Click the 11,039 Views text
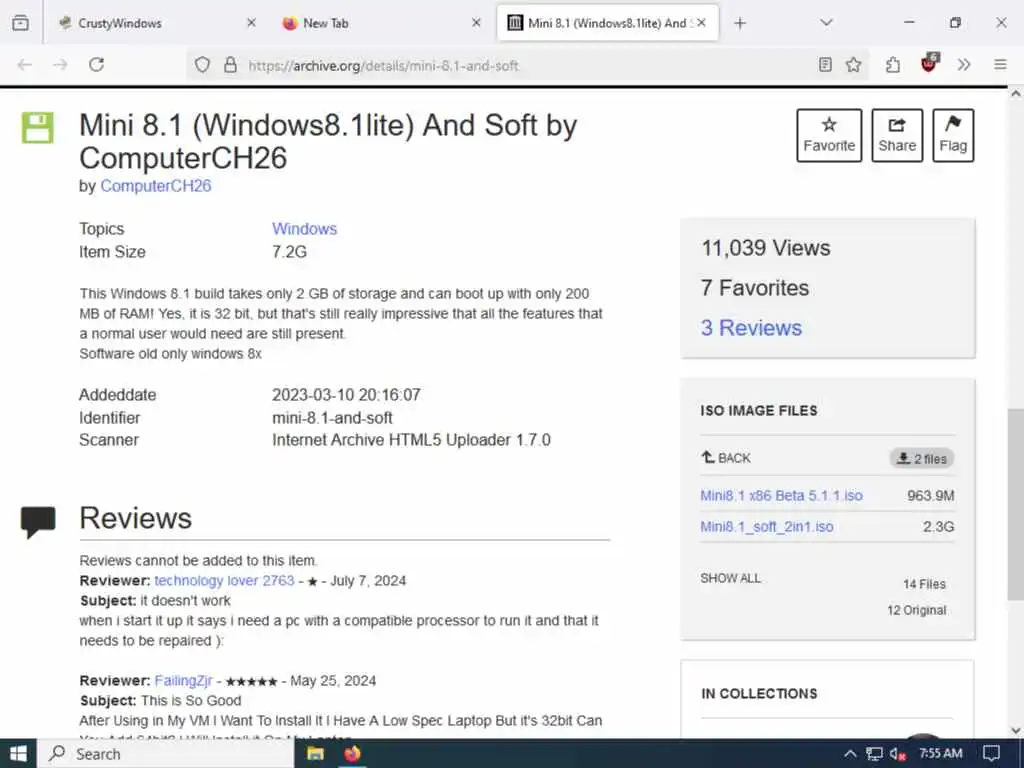Viewport: 1024px width, 768px height. [x=765, y=248]
